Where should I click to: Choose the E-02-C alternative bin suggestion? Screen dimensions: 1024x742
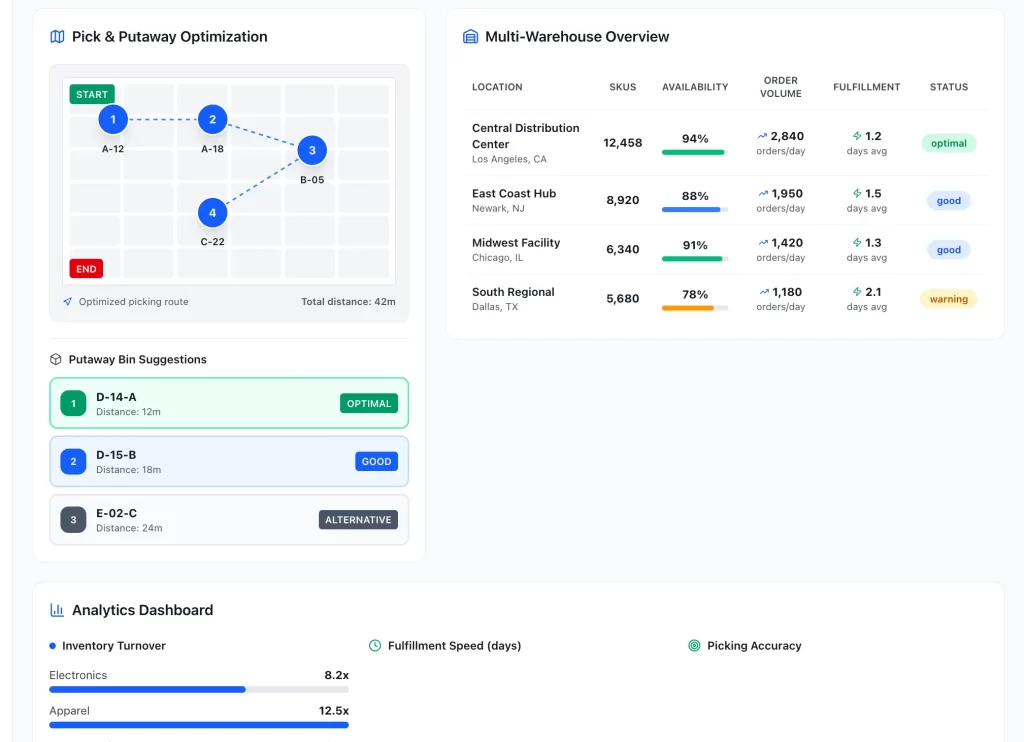pyautogui.click(x=229, y=520)
